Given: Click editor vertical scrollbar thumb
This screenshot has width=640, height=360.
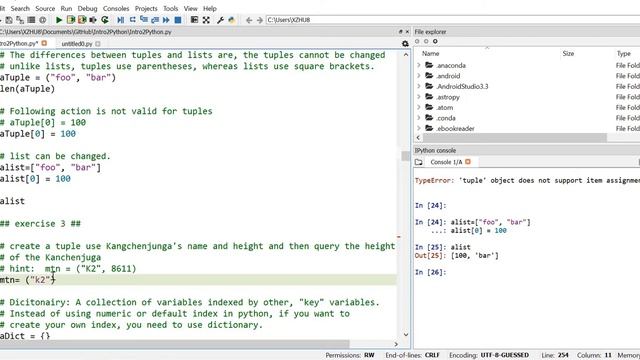Looking at the screenshot, I should click(405, 156).
